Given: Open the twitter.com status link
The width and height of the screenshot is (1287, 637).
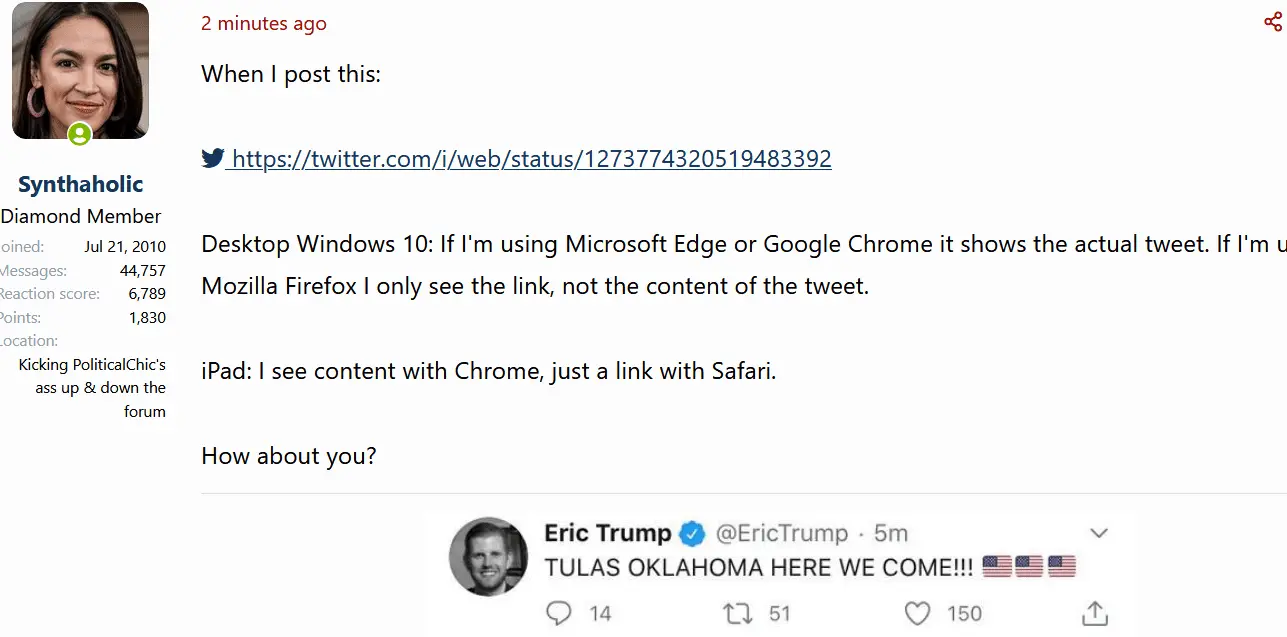Looking at the screenshot, I should point(531,159).
